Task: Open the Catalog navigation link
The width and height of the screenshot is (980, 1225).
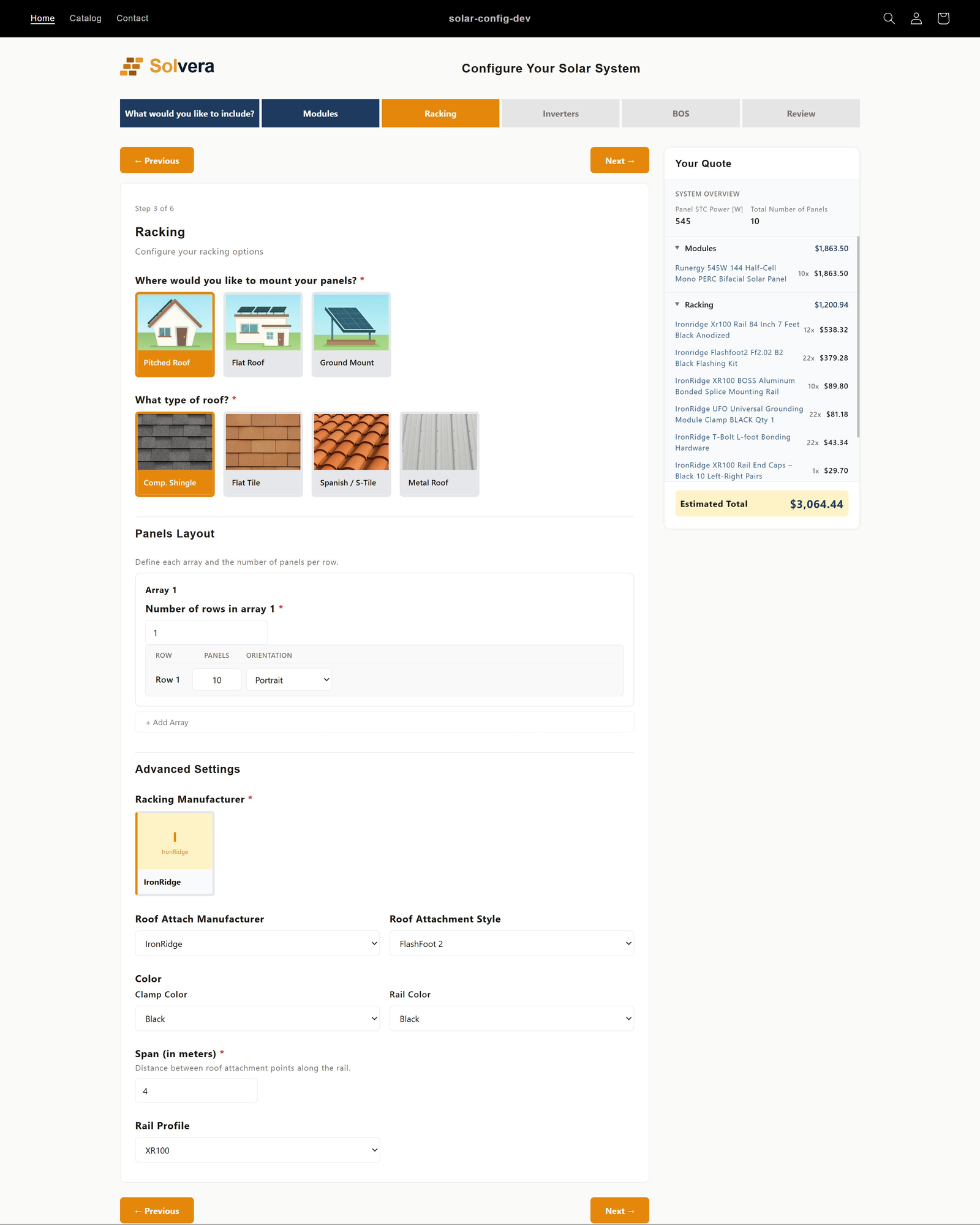Action: (x=86, y=18)
